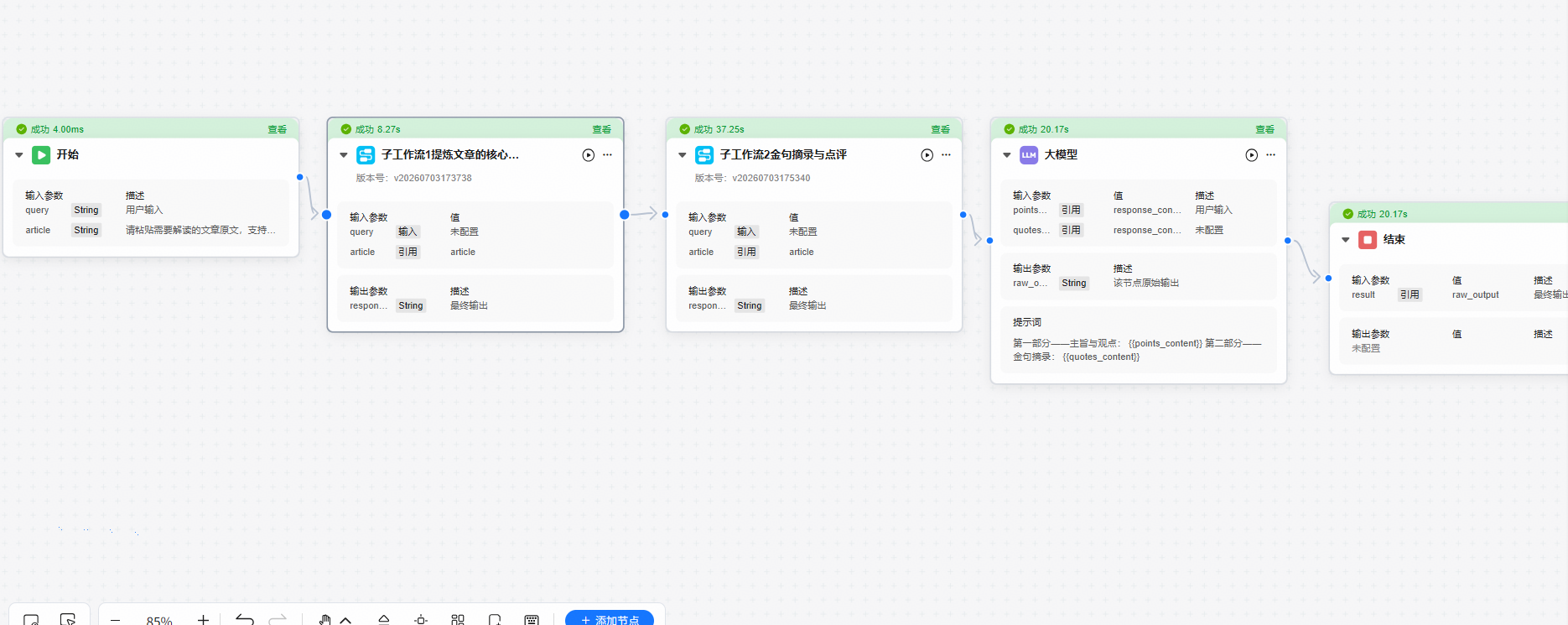Click the input port of 子工作流1 node
Image resolution: width=1568 pixels, height=625 pixels.
tap(327, 215)
